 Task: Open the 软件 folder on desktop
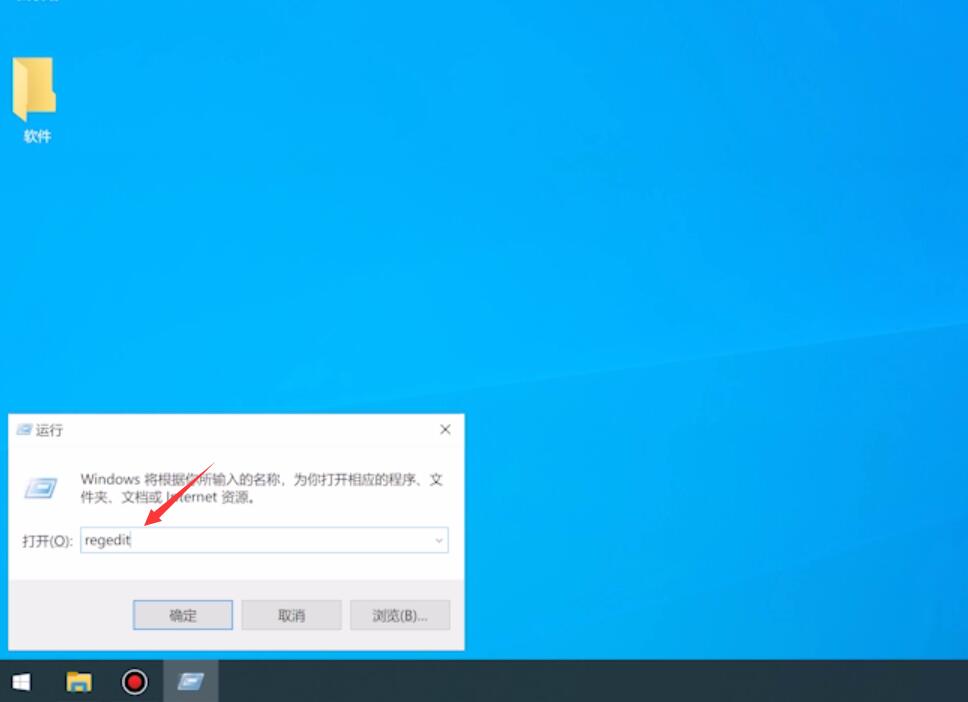point(35,99)
